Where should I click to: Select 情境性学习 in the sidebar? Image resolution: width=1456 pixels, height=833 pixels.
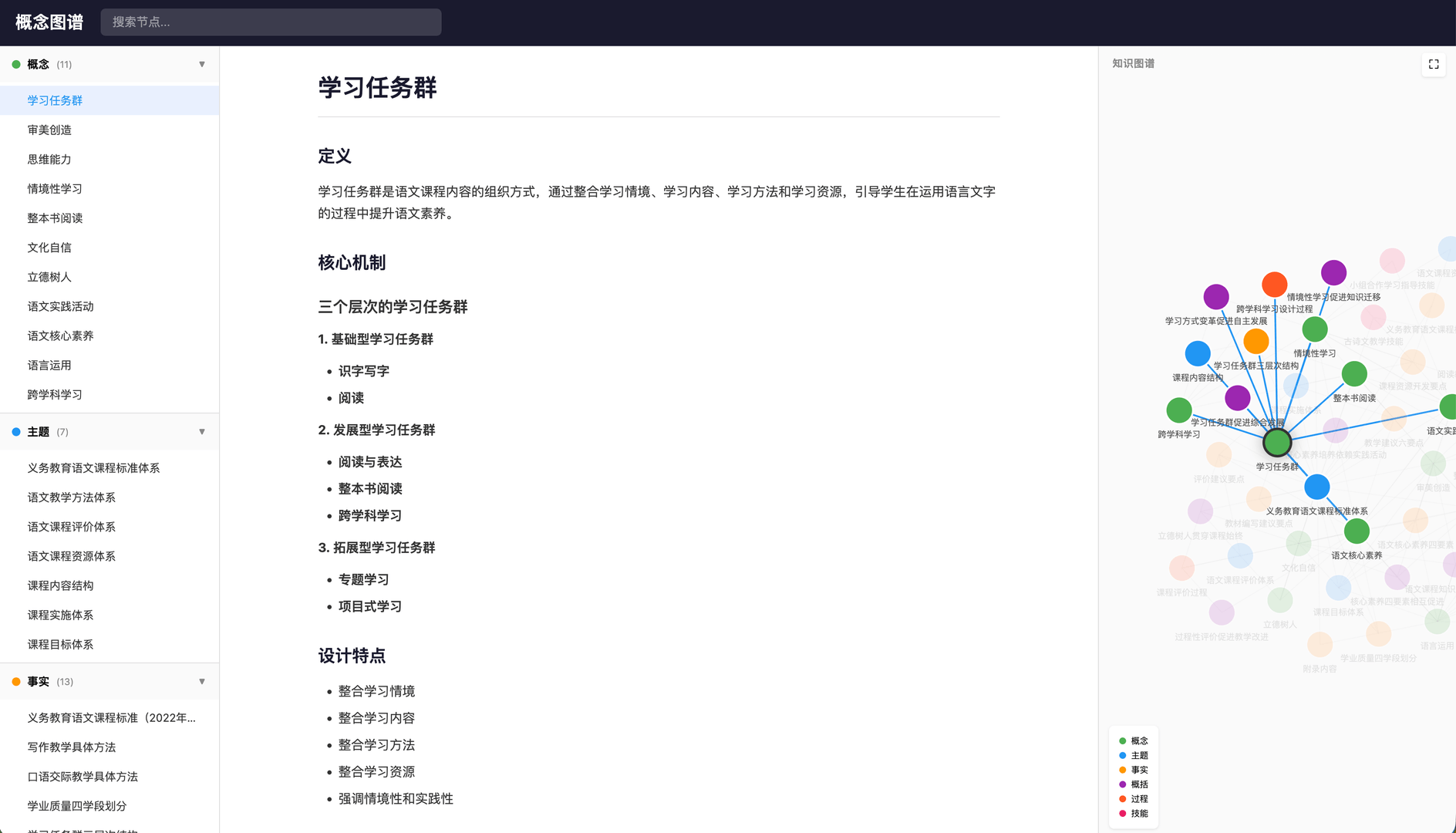110,189
